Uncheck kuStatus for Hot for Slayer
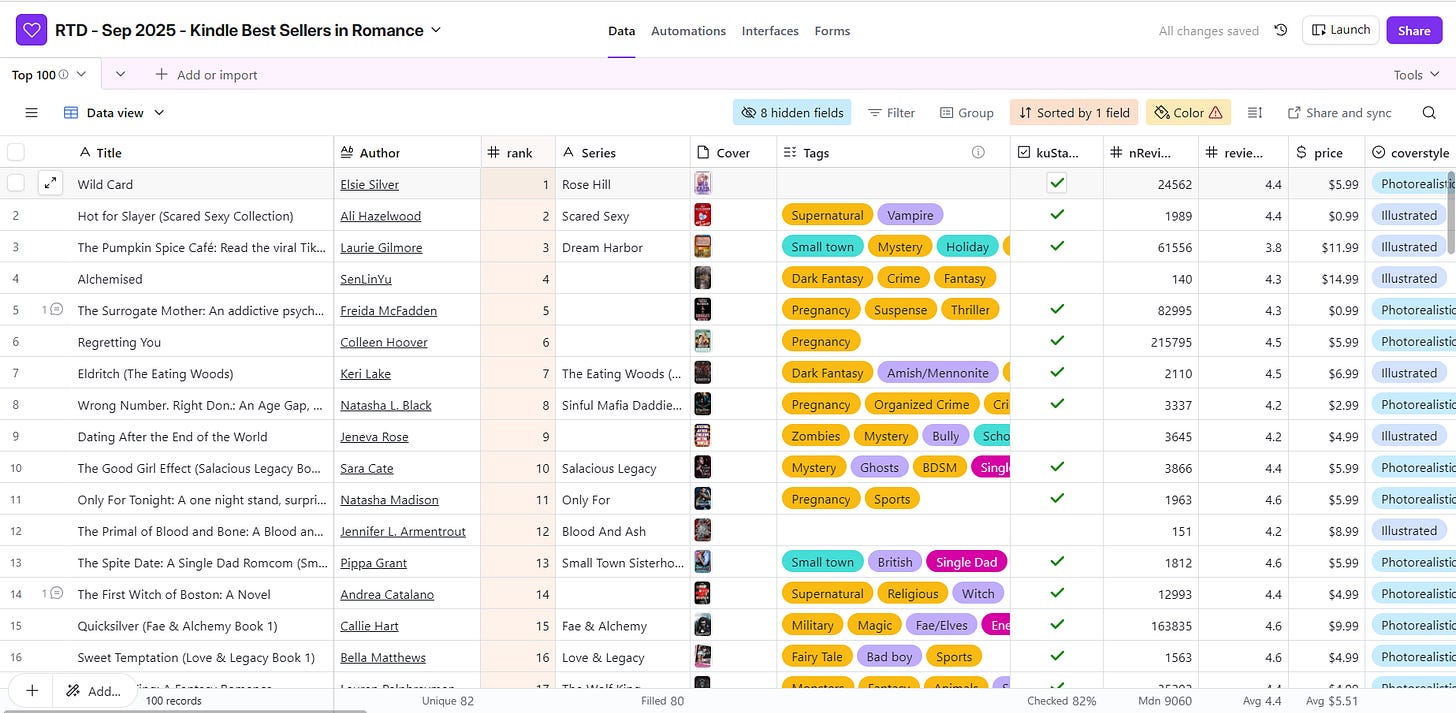The width and height of the screenshot is (1456, 713). click(1057, 214)
